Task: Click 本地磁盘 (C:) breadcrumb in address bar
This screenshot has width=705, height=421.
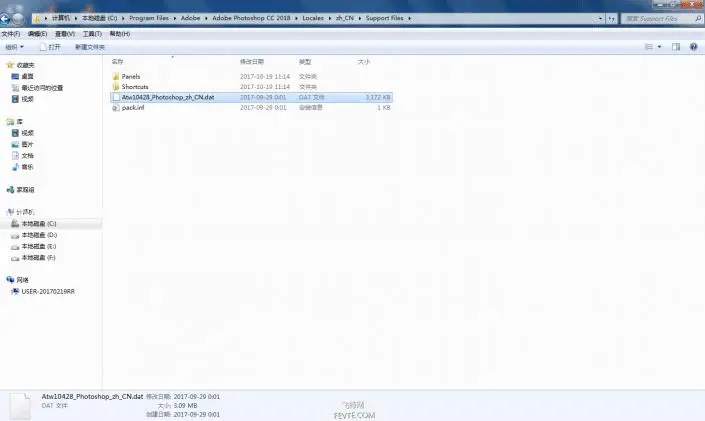Action: pos(99,18)
